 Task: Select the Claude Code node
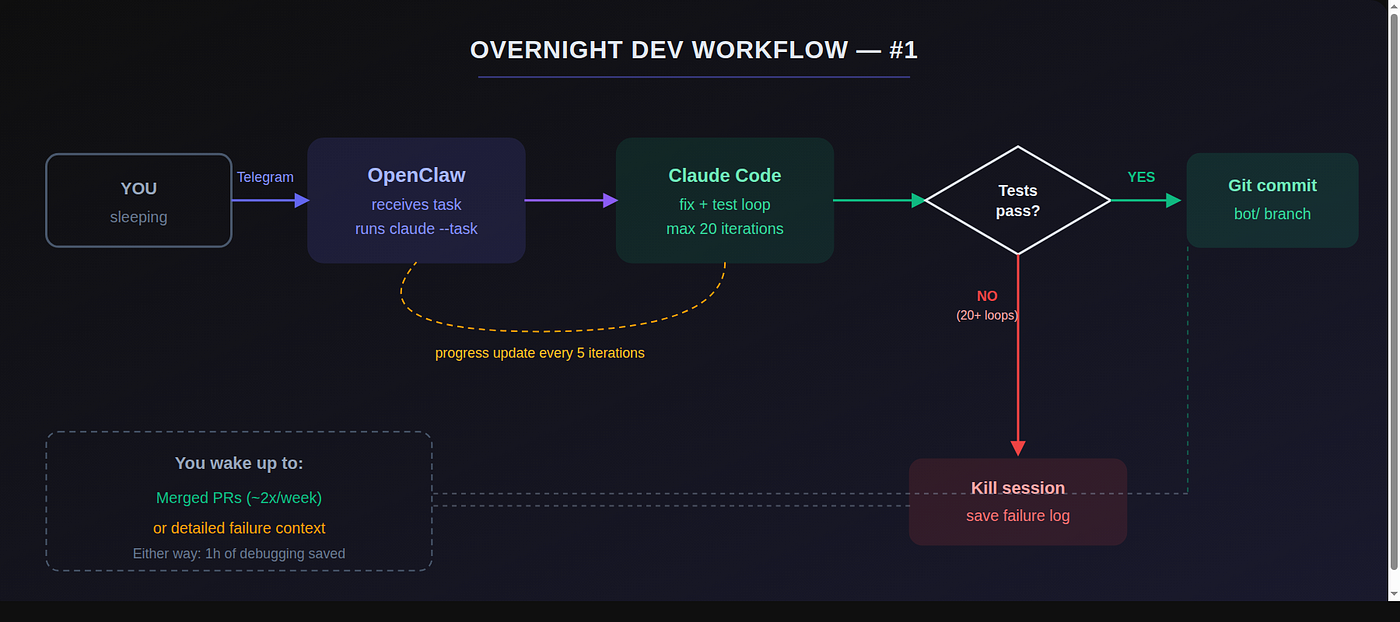[x=725, y=200]
